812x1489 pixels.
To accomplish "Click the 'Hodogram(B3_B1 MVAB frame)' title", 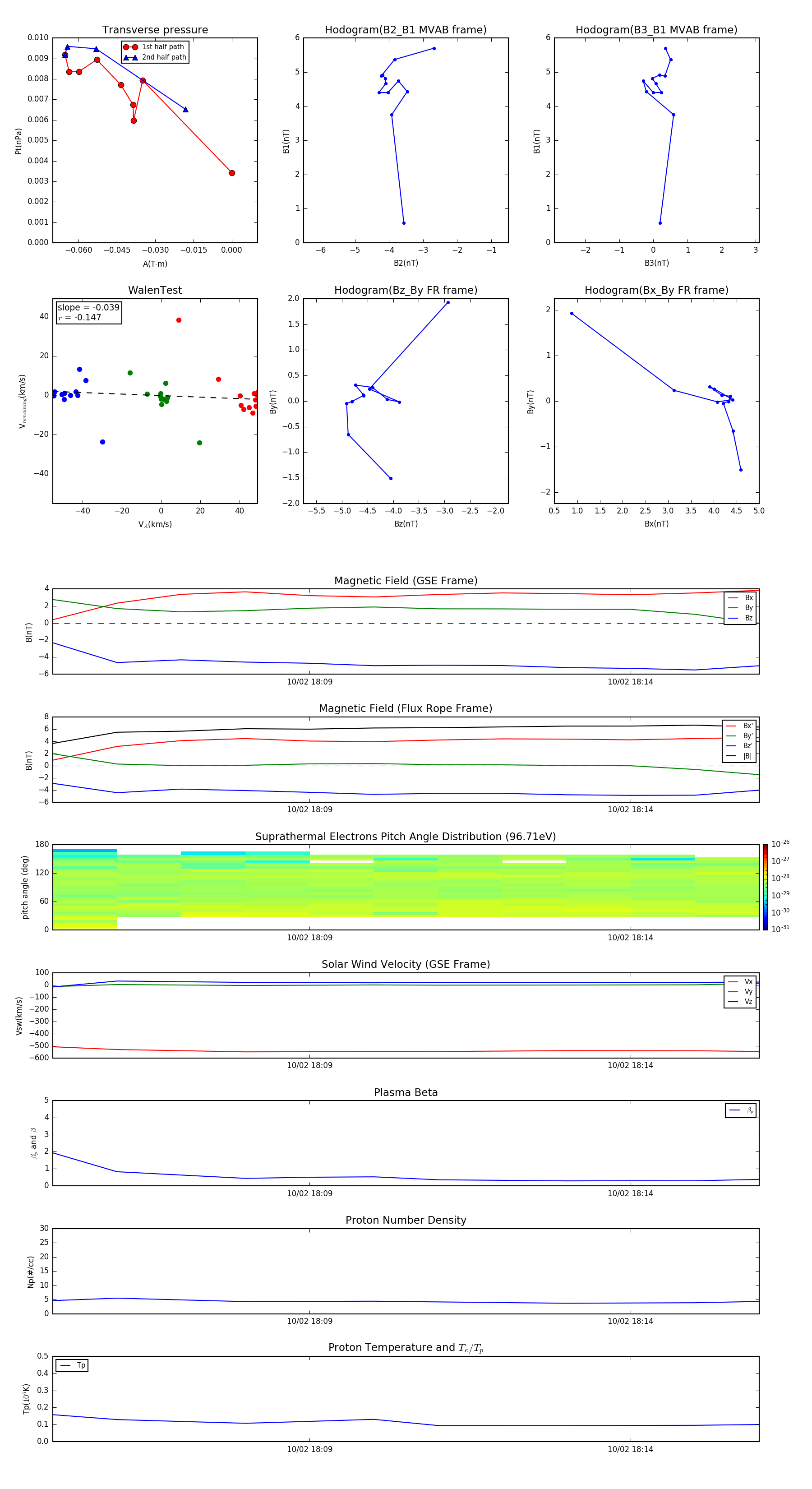I will click(x=656, y=29).
